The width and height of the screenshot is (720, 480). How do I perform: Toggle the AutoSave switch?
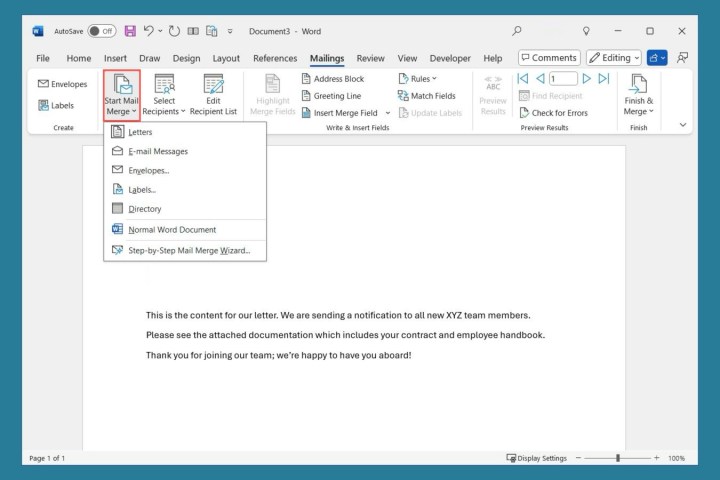pos(101,31)
